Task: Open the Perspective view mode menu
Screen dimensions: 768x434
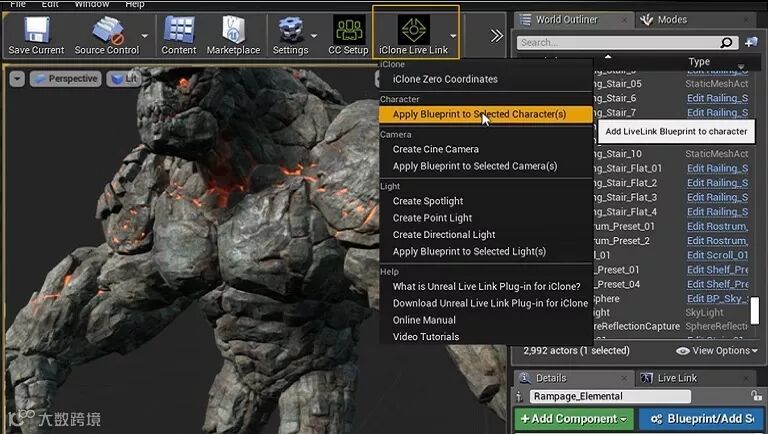Action: (x=66, y=78)
